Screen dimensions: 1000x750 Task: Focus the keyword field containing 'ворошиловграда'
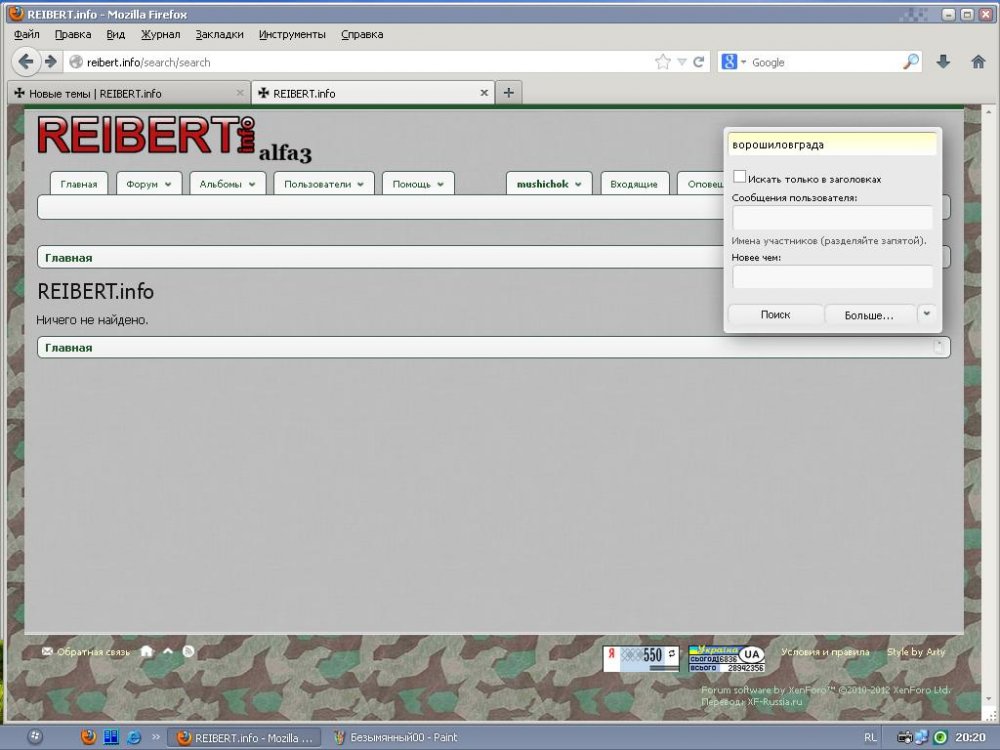pyautogui.click(x=832, y=145)
